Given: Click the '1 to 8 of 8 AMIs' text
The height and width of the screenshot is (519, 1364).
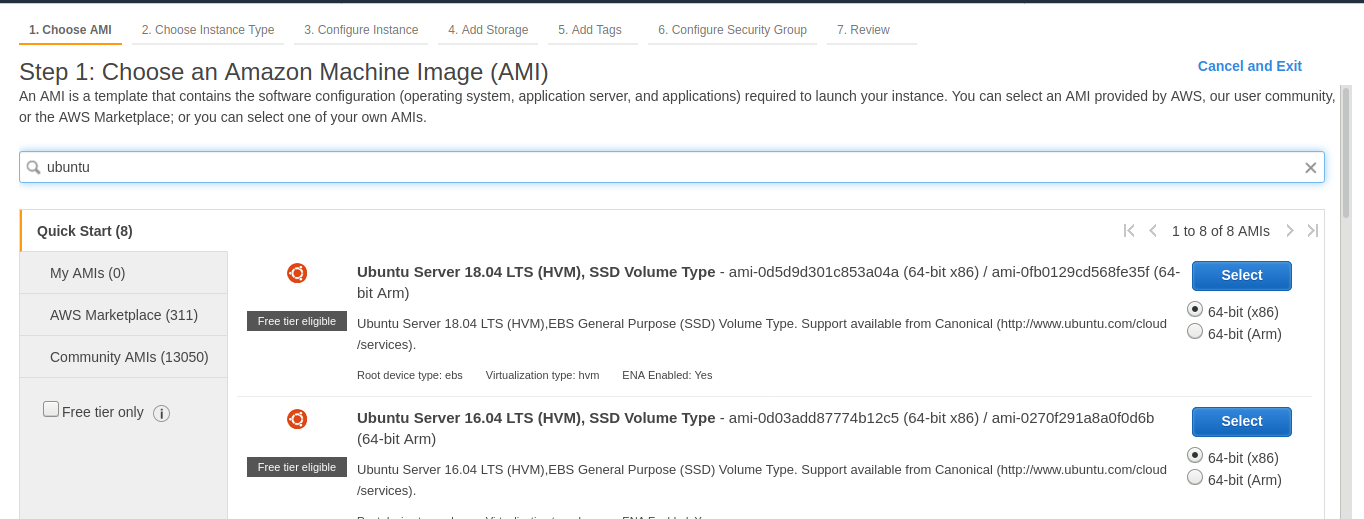Looking at the screenshot, I should coord(1221,231).
